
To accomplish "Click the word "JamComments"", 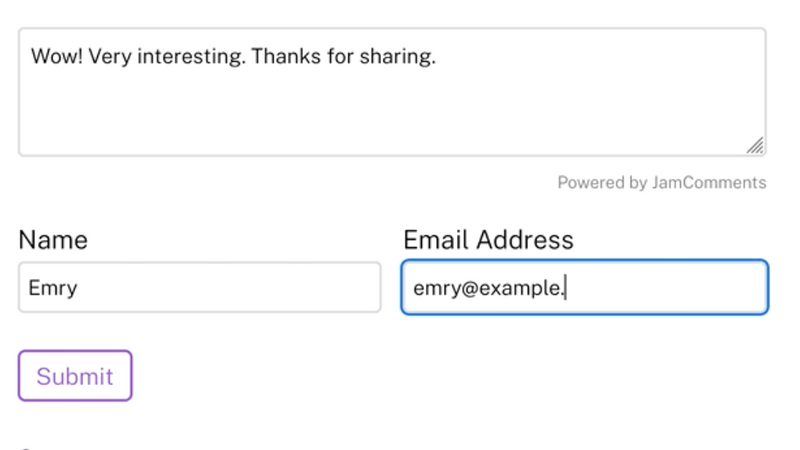I will pos(709,183).
